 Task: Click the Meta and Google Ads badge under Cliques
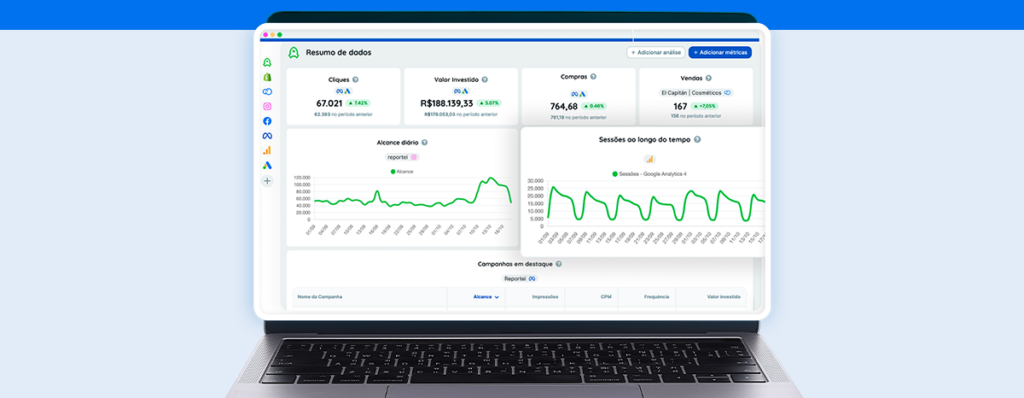tap(344, 91)
